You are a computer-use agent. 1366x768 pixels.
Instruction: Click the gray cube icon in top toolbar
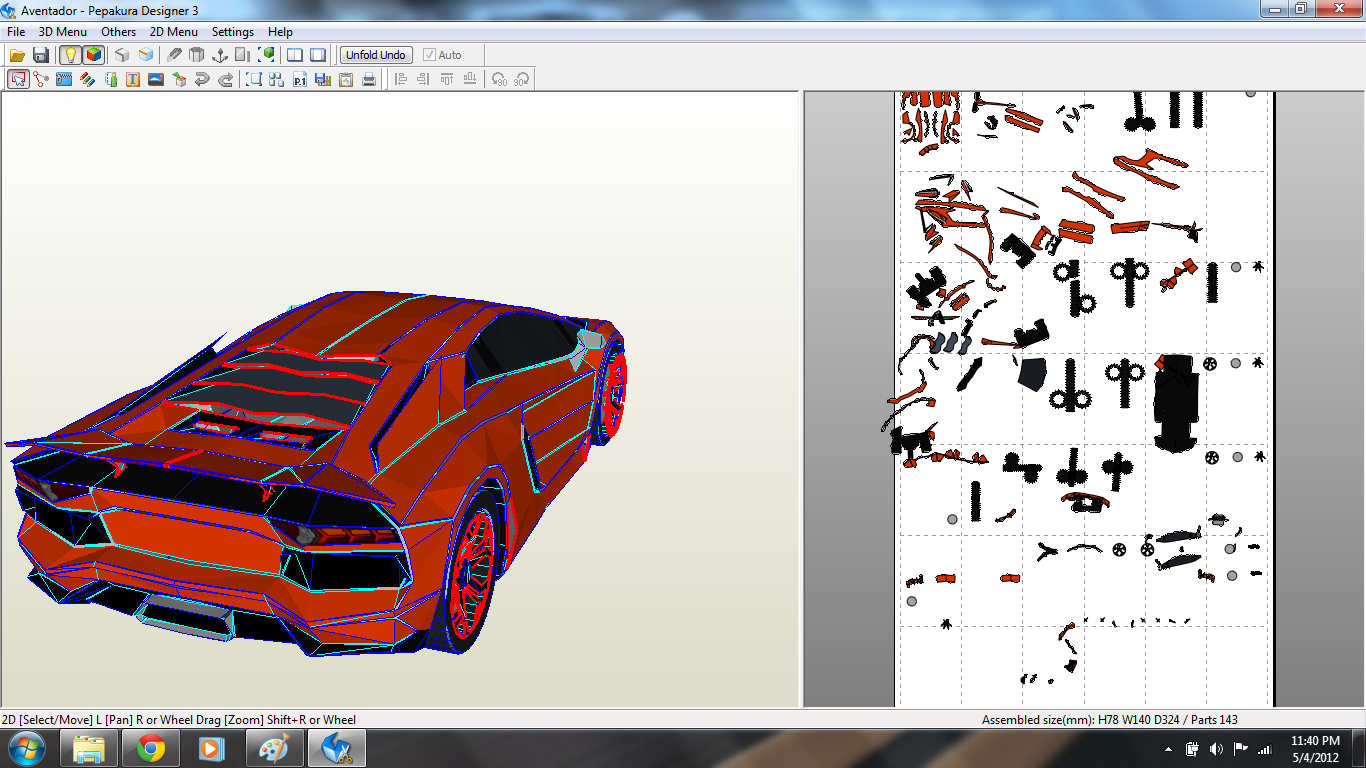(122, 55)
